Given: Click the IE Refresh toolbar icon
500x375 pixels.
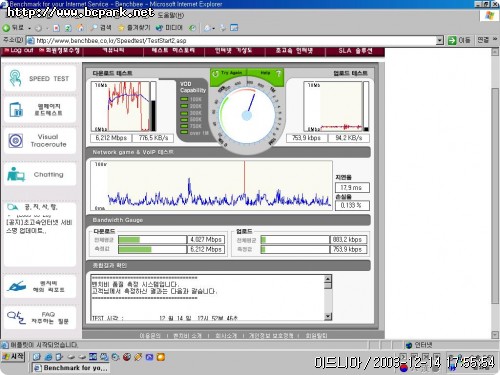Looking at the screenshot, I should click(x=68, y=28).
